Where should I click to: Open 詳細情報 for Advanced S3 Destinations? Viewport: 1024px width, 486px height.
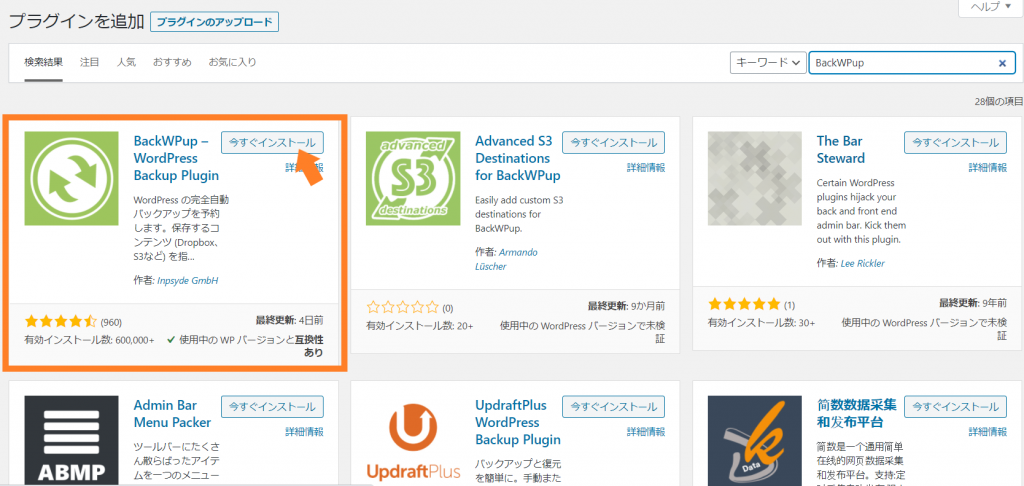646,168
